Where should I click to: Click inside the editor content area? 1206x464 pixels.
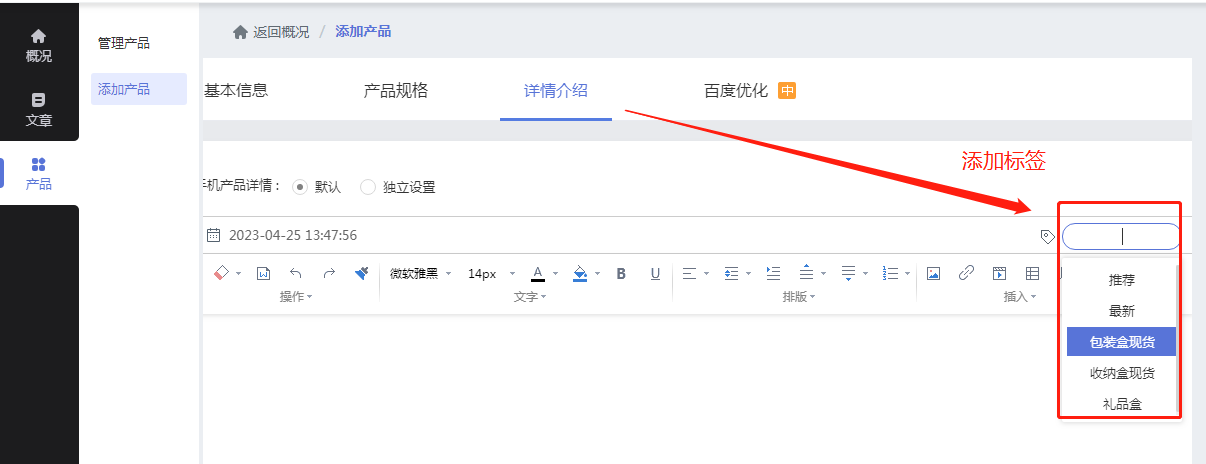click(628, 388)
